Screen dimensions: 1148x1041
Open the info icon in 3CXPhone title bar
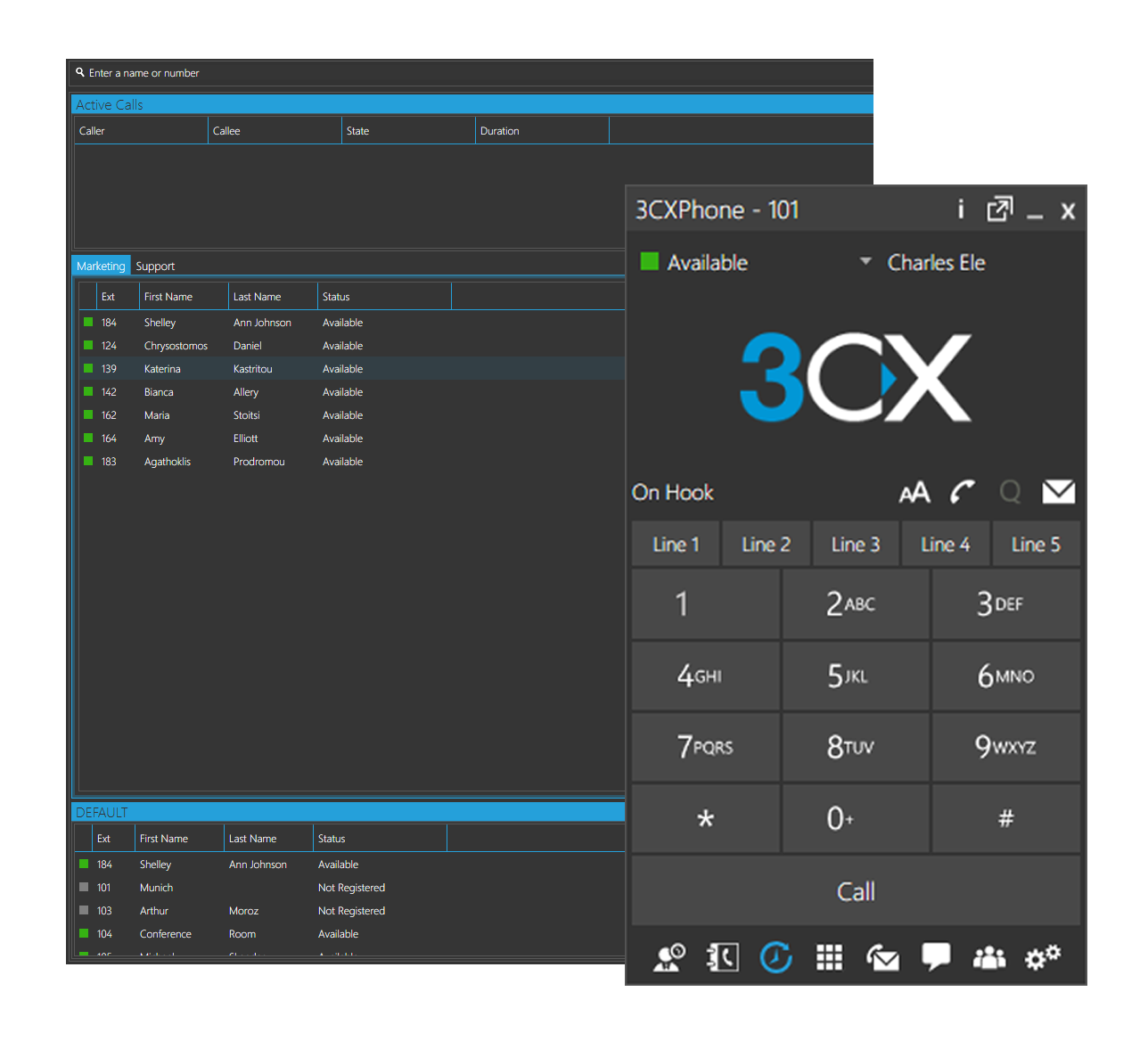point(961,209)
